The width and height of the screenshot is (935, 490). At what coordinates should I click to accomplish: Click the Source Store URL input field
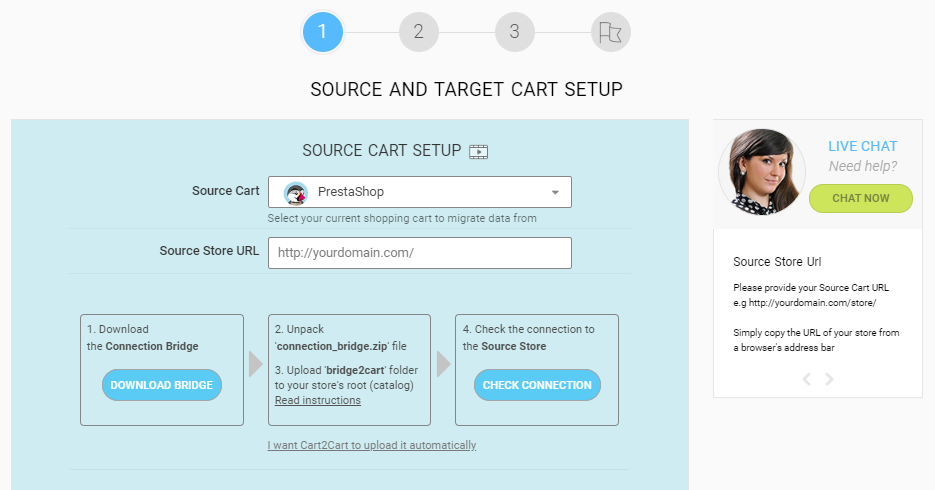coord(420,253)
